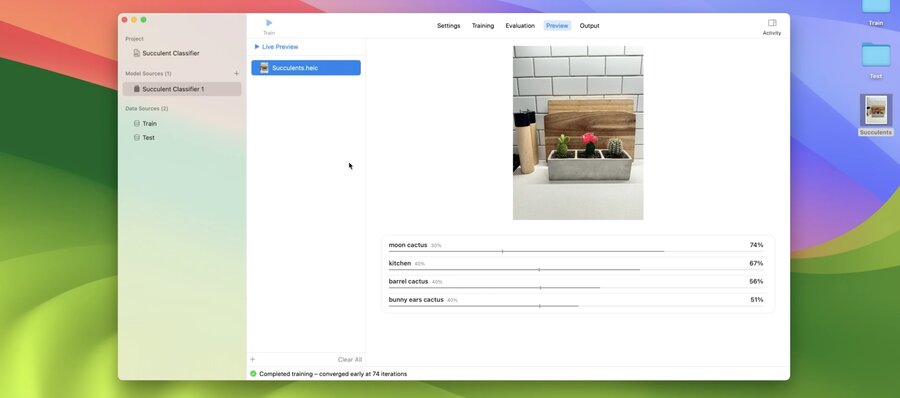Click the kitchen prediction label
The width and height of the screenshot is (900, 398).
pyautogui.click(x=399, y=264)
